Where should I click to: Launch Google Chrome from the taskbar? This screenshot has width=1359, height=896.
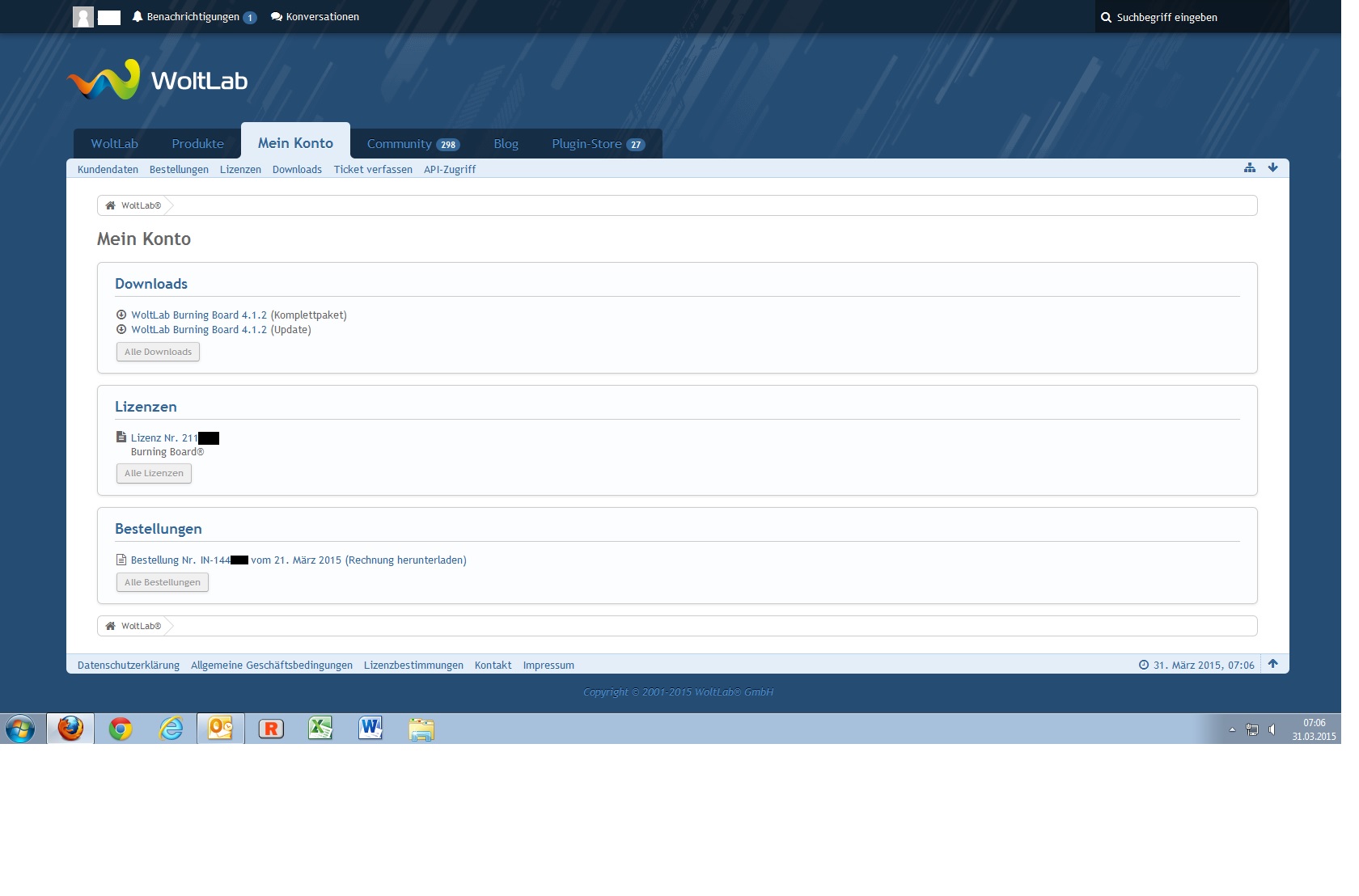(x=121, y=729)
